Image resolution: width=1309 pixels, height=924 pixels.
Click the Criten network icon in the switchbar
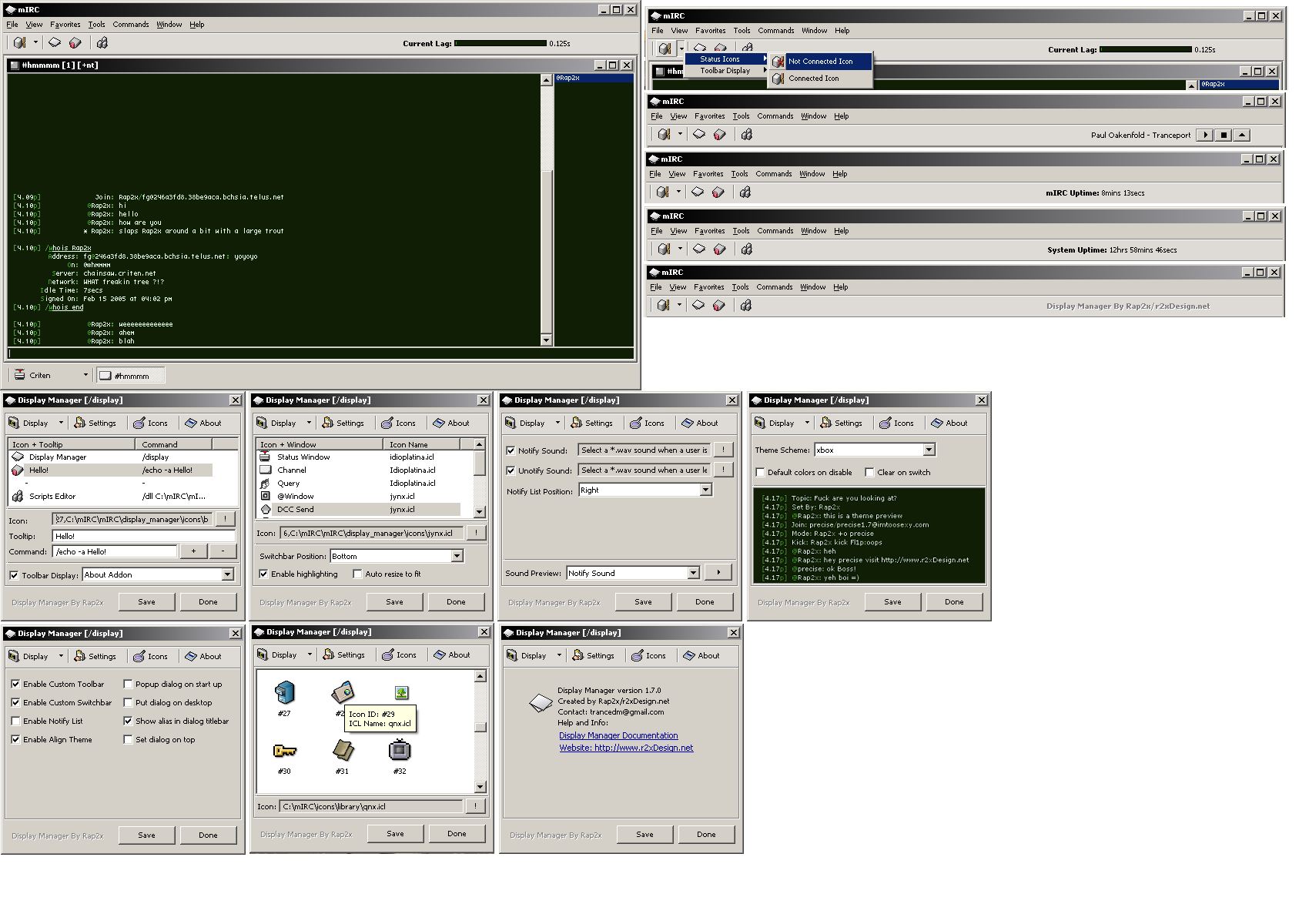(20, 375)
